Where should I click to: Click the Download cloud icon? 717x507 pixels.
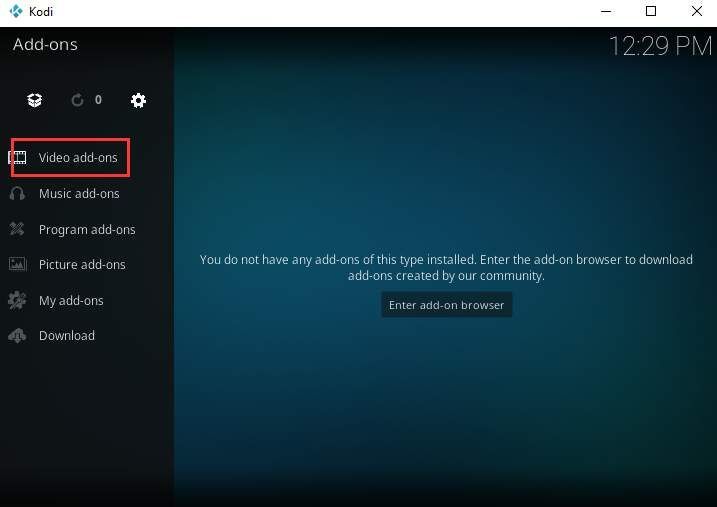pos(17,336)
